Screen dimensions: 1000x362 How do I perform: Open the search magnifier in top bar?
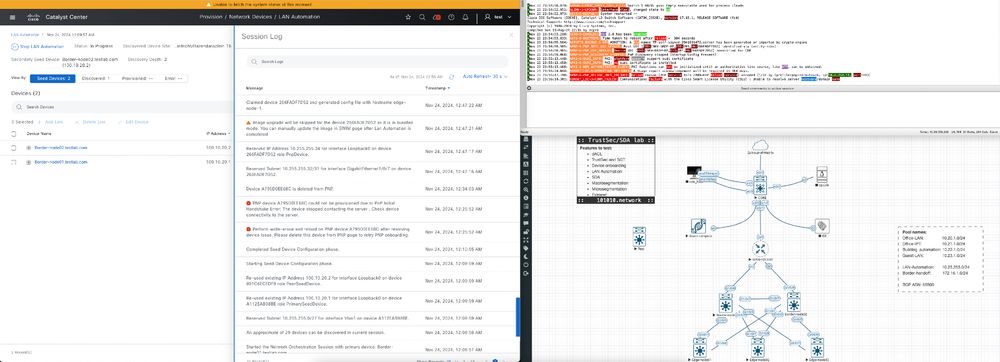422,17
